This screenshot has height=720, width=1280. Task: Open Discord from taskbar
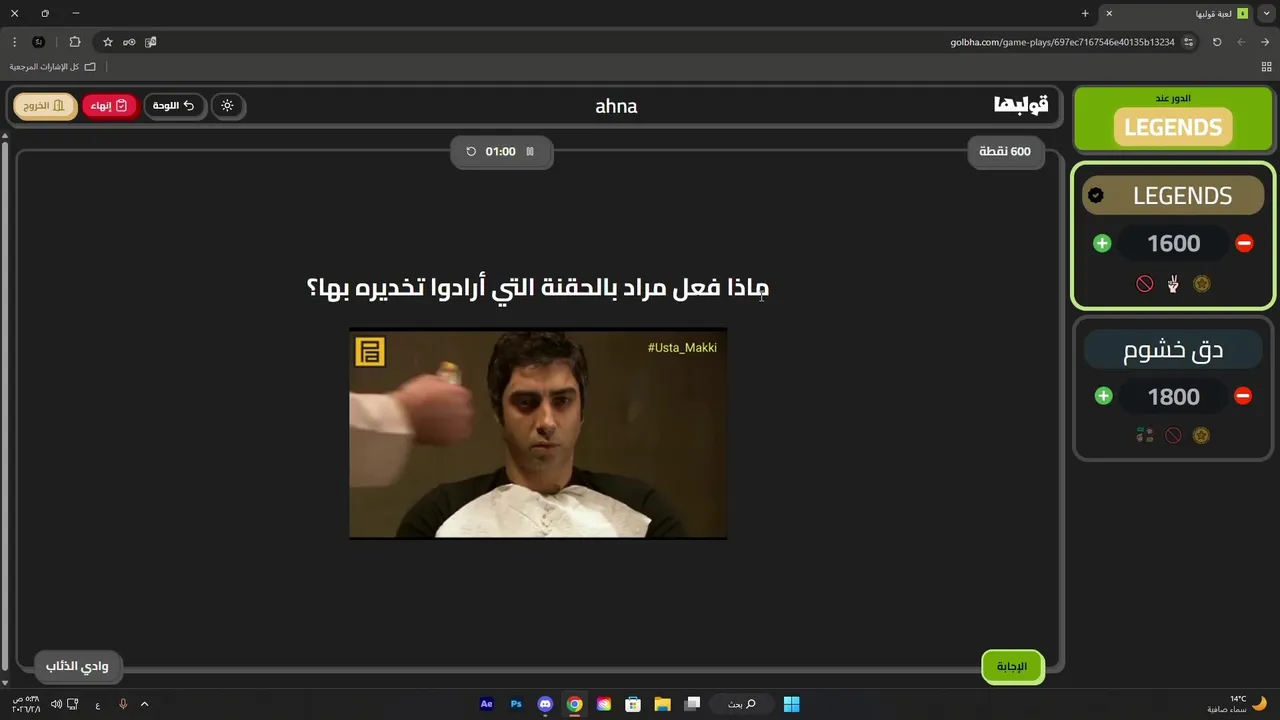[x=545, y=704]
